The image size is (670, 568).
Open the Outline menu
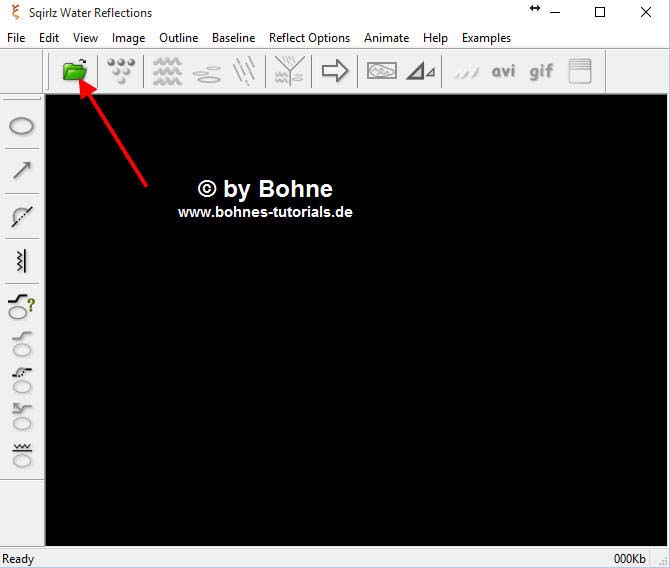[x=178, y=38]
